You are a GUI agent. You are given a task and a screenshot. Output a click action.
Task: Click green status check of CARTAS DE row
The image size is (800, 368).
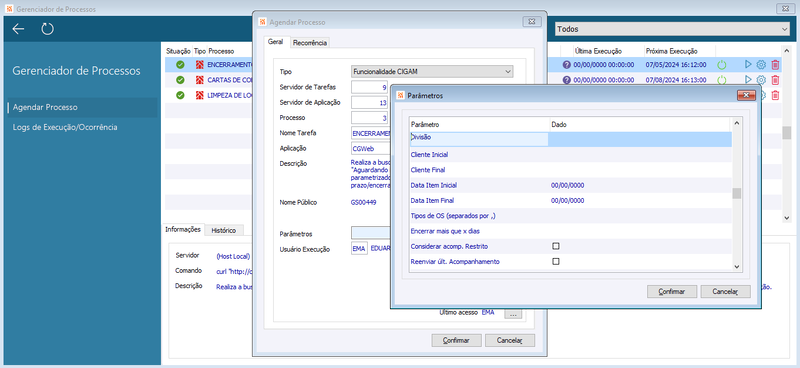pos(180,80)
